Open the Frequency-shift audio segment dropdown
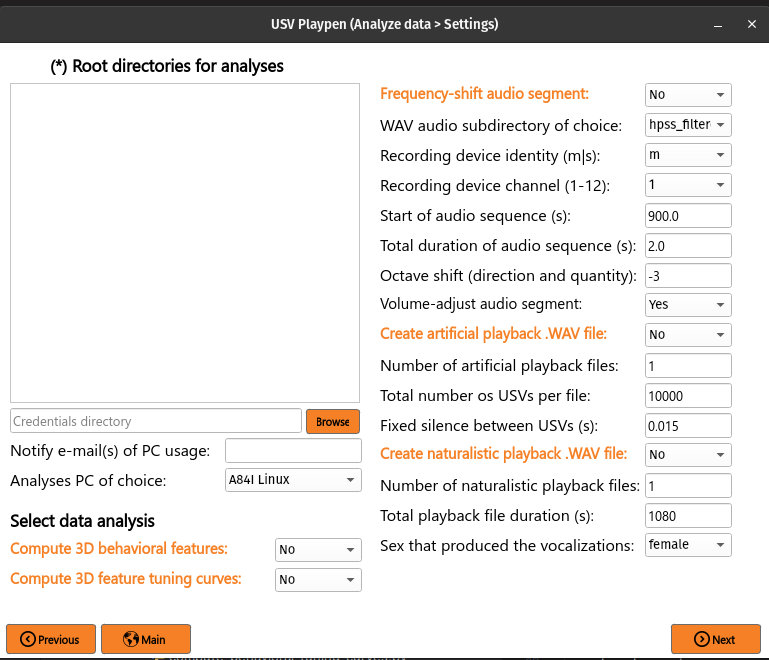The height and width of the screenshot is (660, 769). point(688,95)
